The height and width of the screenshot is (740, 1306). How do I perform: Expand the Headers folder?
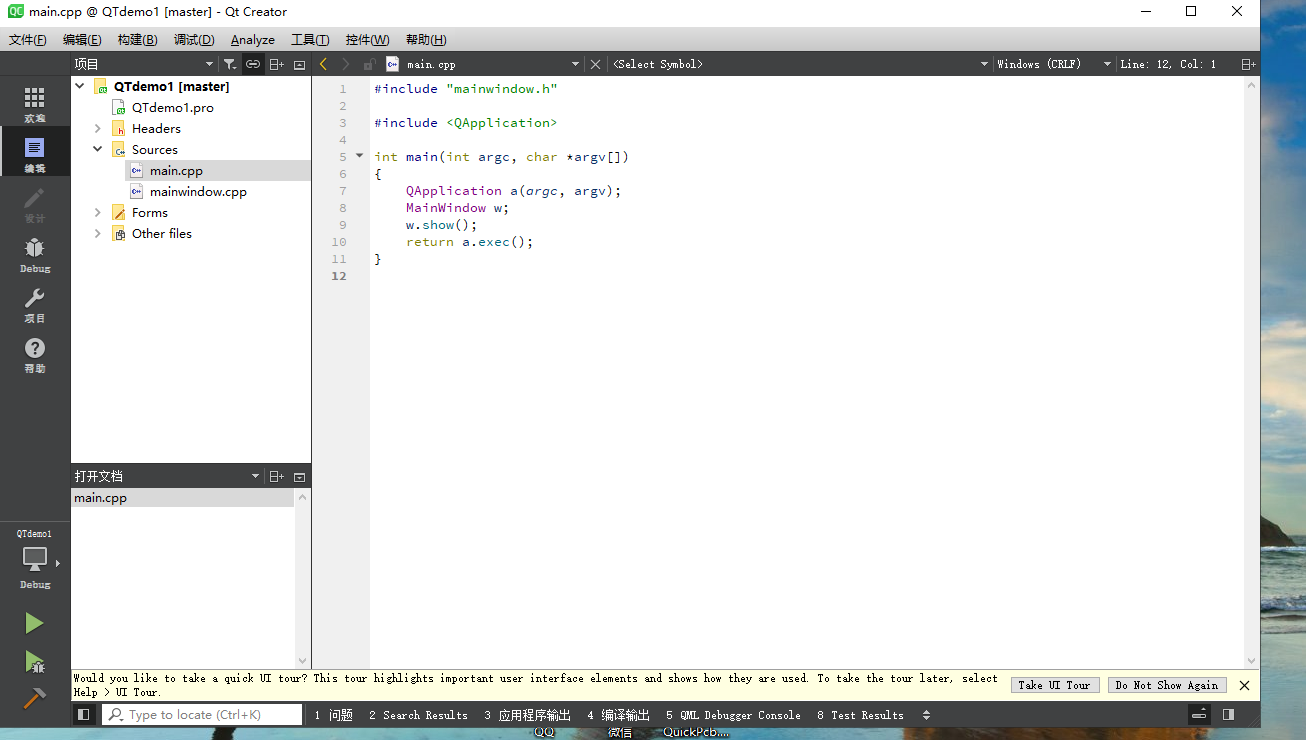point(97,129)
